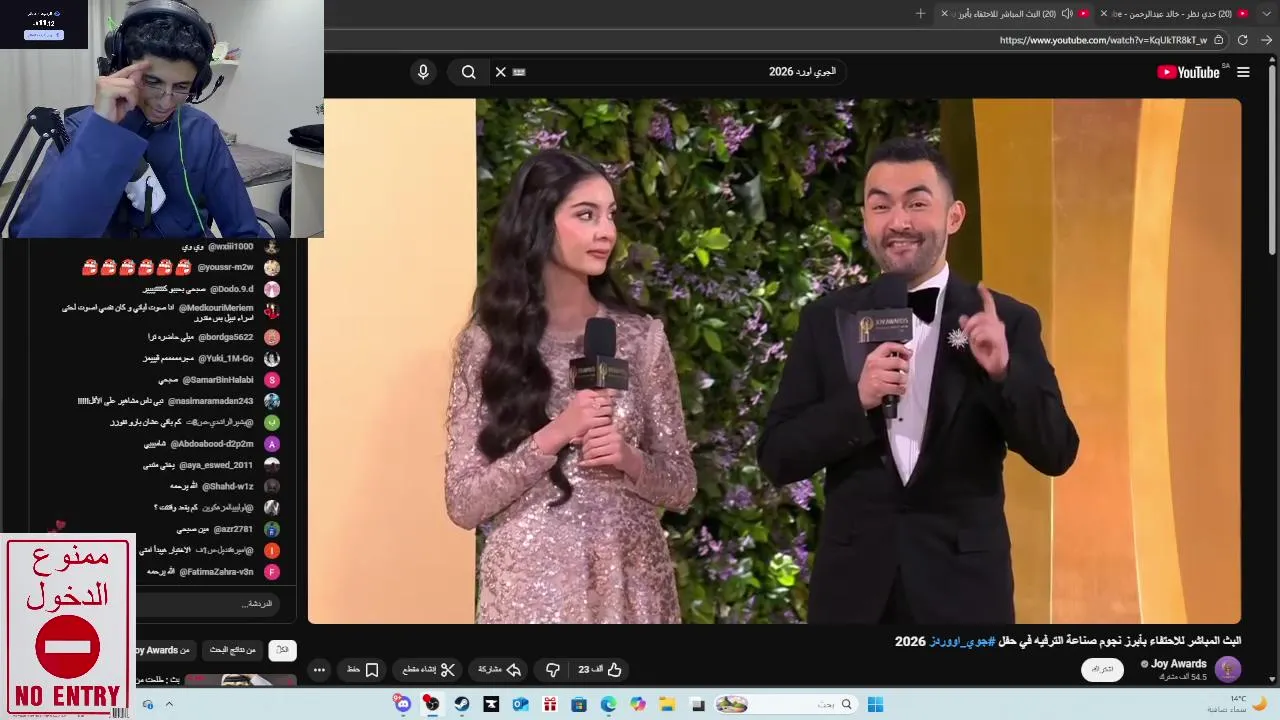The width and height of the screenshot is (1280, 720).
Task: Open suggested video thumbnail below filter chips
Action: (240, 680)
